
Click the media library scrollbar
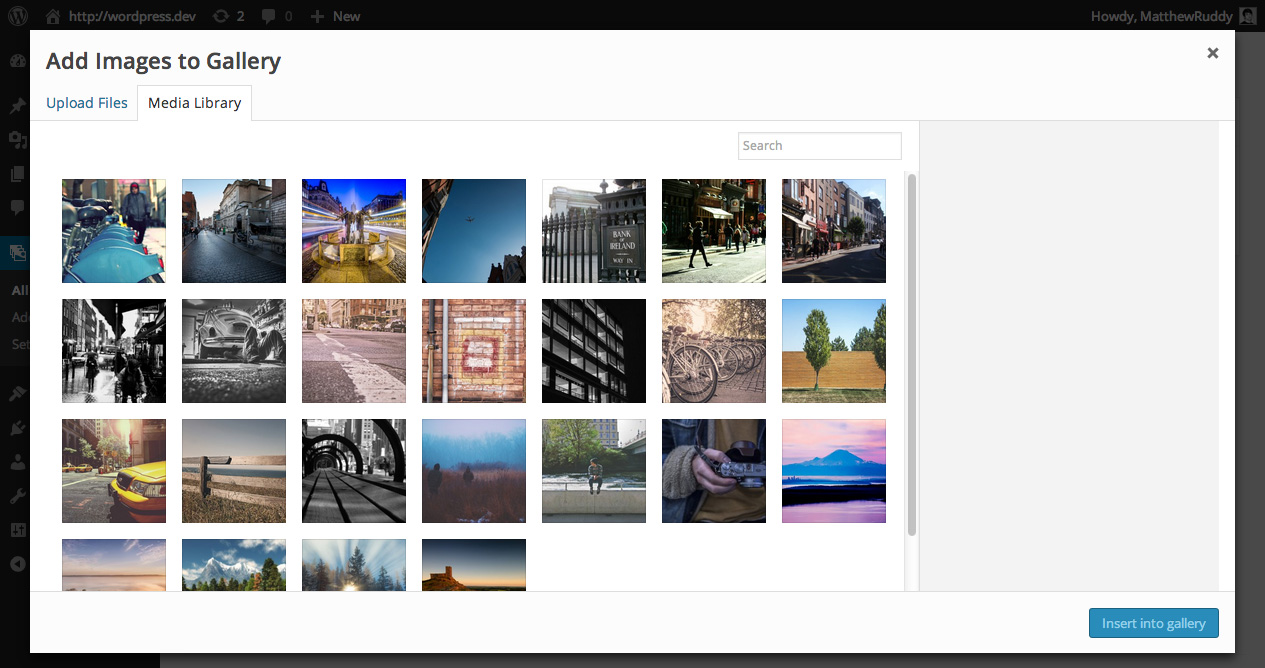tap(911, 355)
